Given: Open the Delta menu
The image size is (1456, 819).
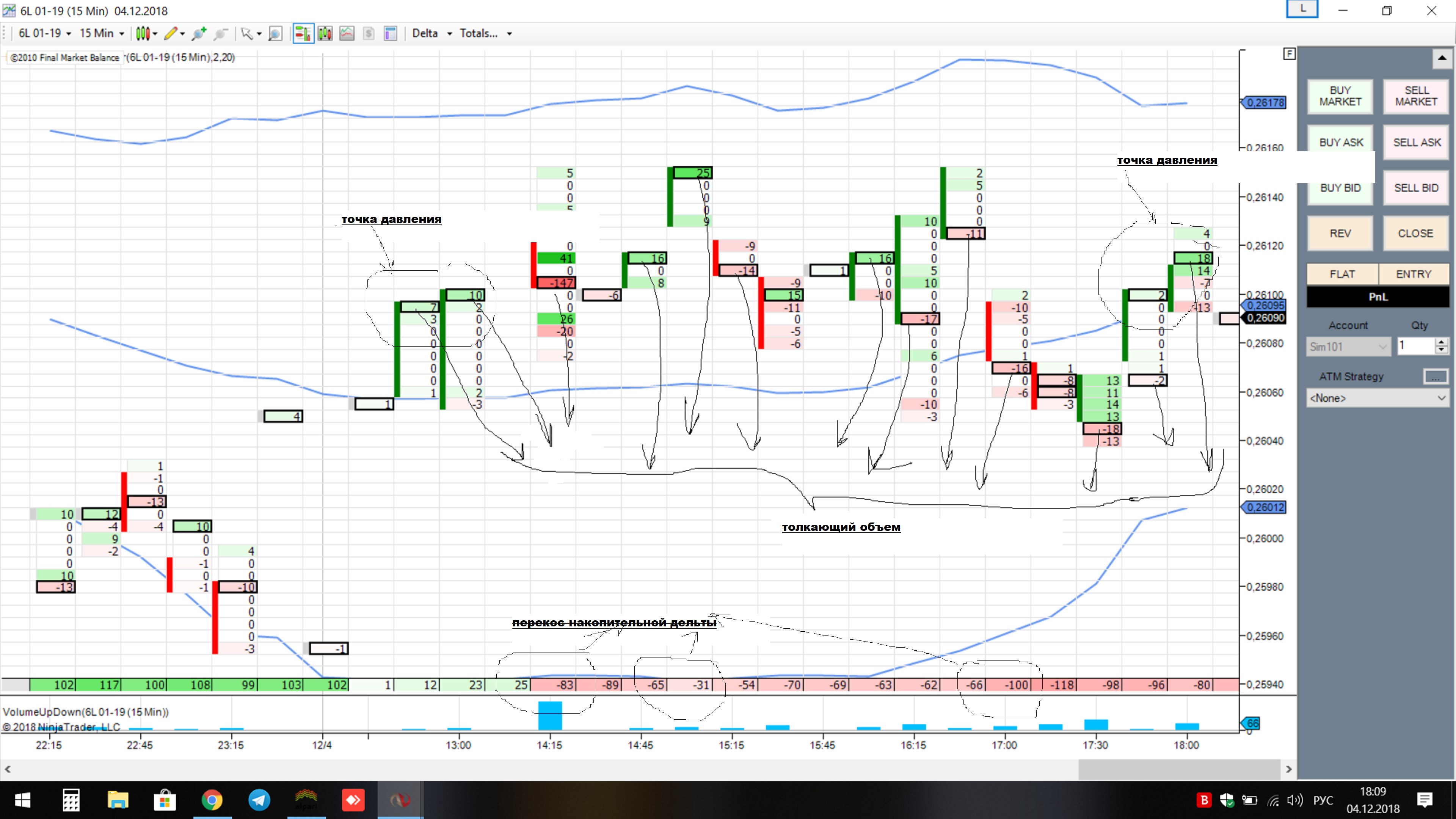Looking at the screenshot, I should click(432, 33).
